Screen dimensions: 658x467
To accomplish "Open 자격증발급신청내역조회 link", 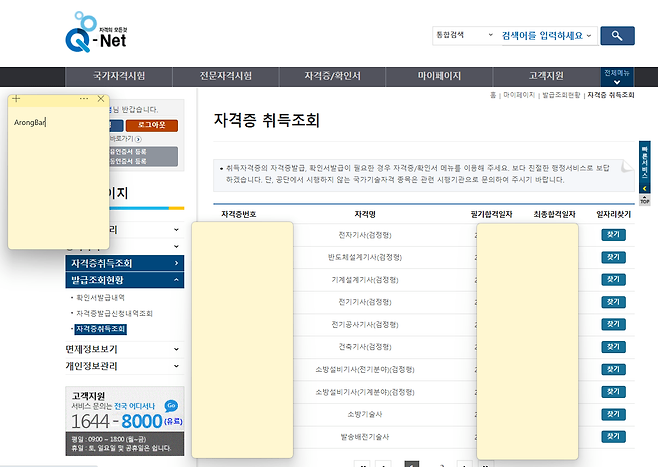I will coord(114,313).
